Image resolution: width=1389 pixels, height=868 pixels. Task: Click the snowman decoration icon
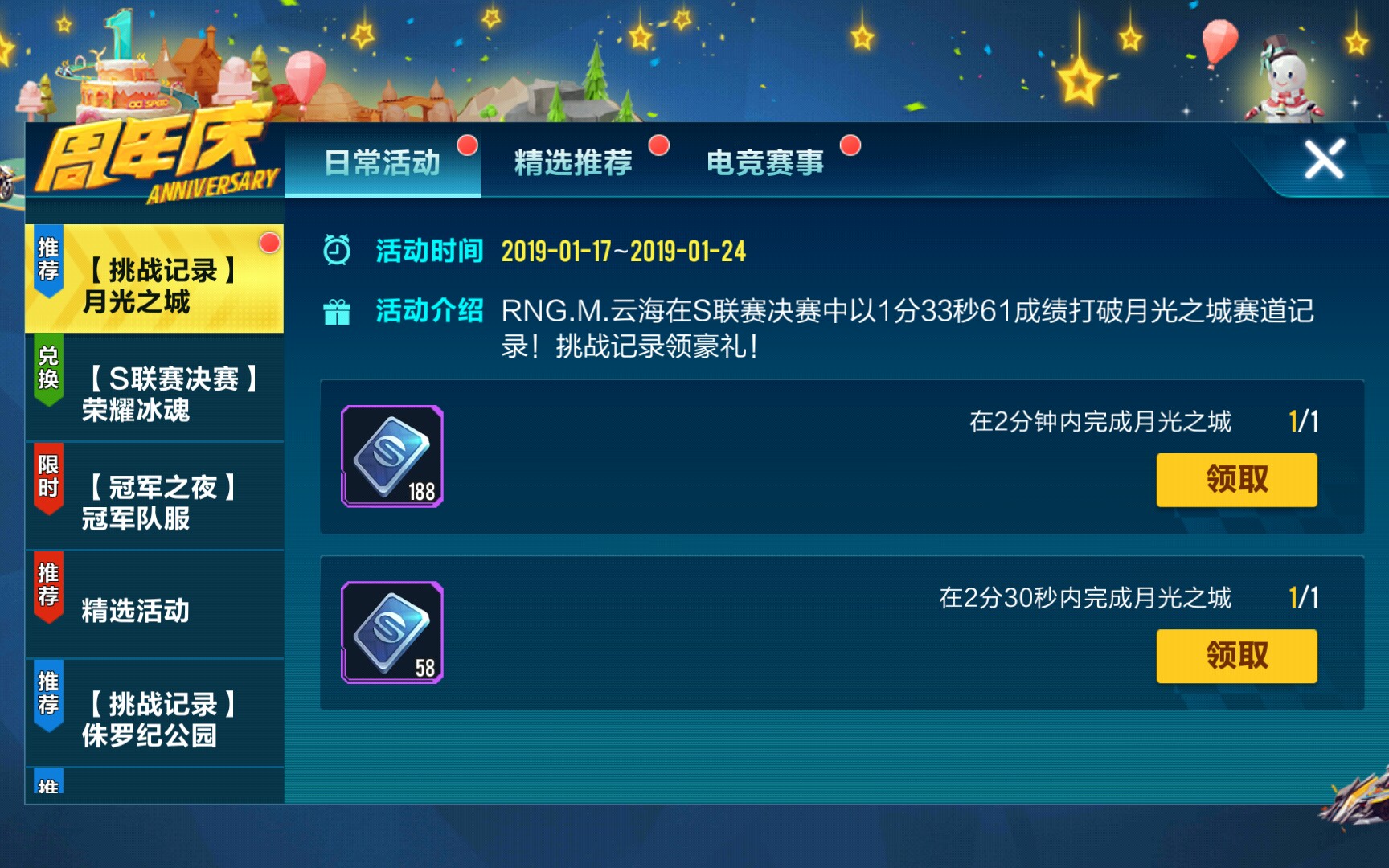point(1285,79)
